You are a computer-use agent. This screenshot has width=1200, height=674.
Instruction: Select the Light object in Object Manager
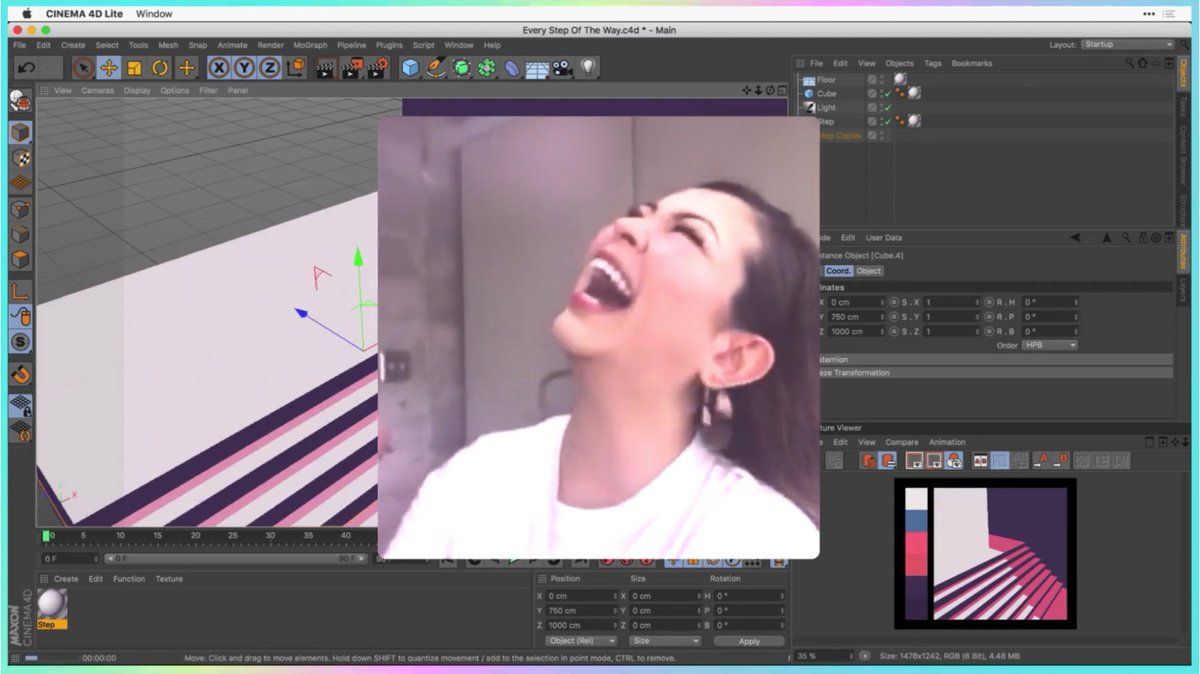tap(826, 108)
